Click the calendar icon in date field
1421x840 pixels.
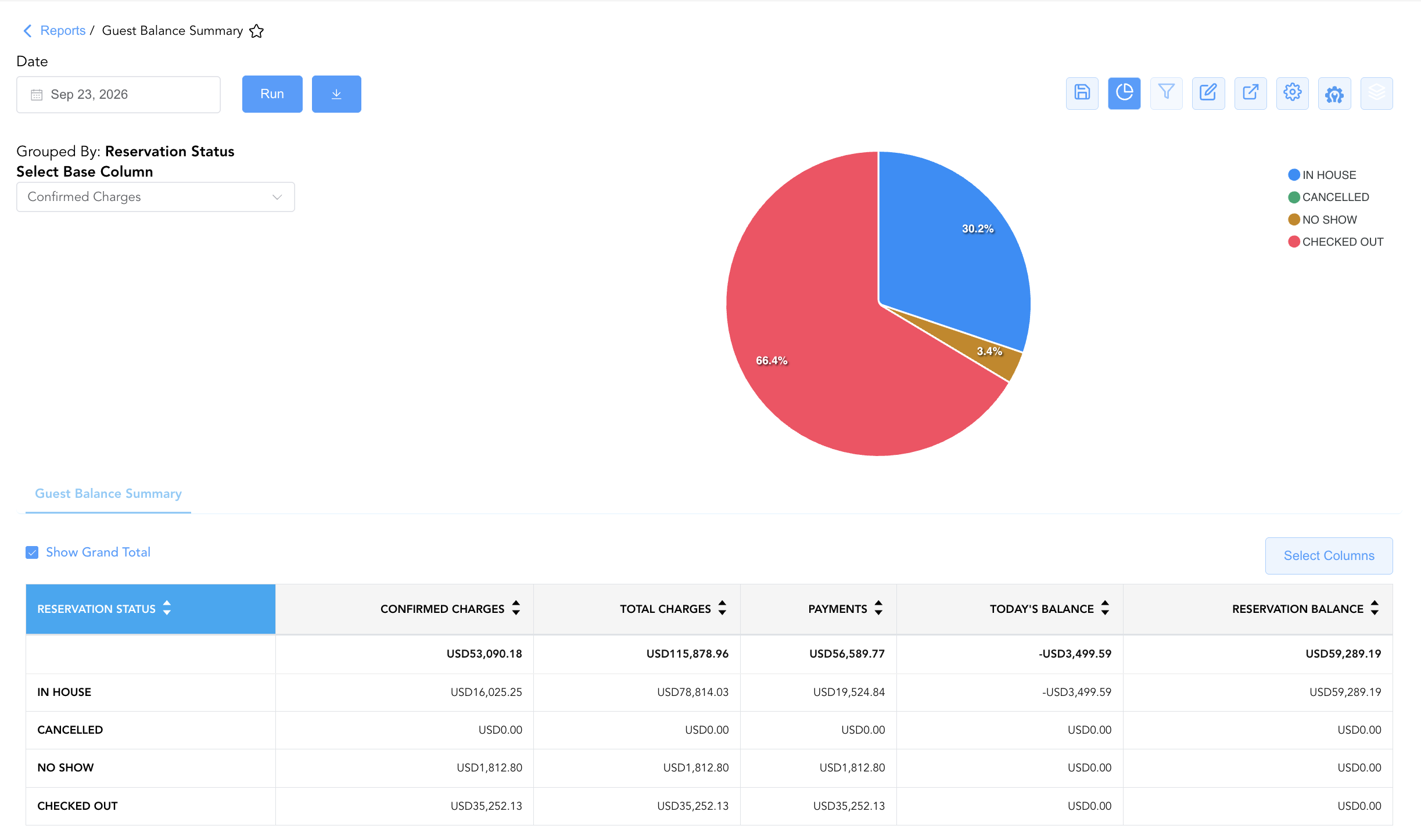[37, 95]
